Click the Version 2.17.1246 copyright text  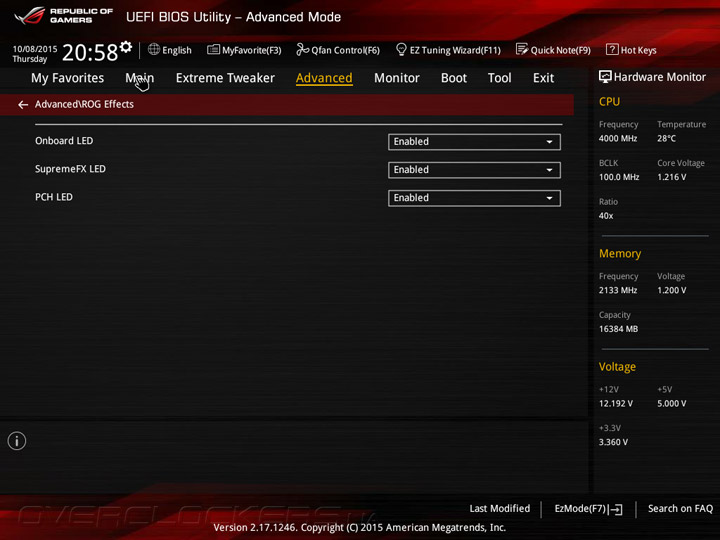360,528
